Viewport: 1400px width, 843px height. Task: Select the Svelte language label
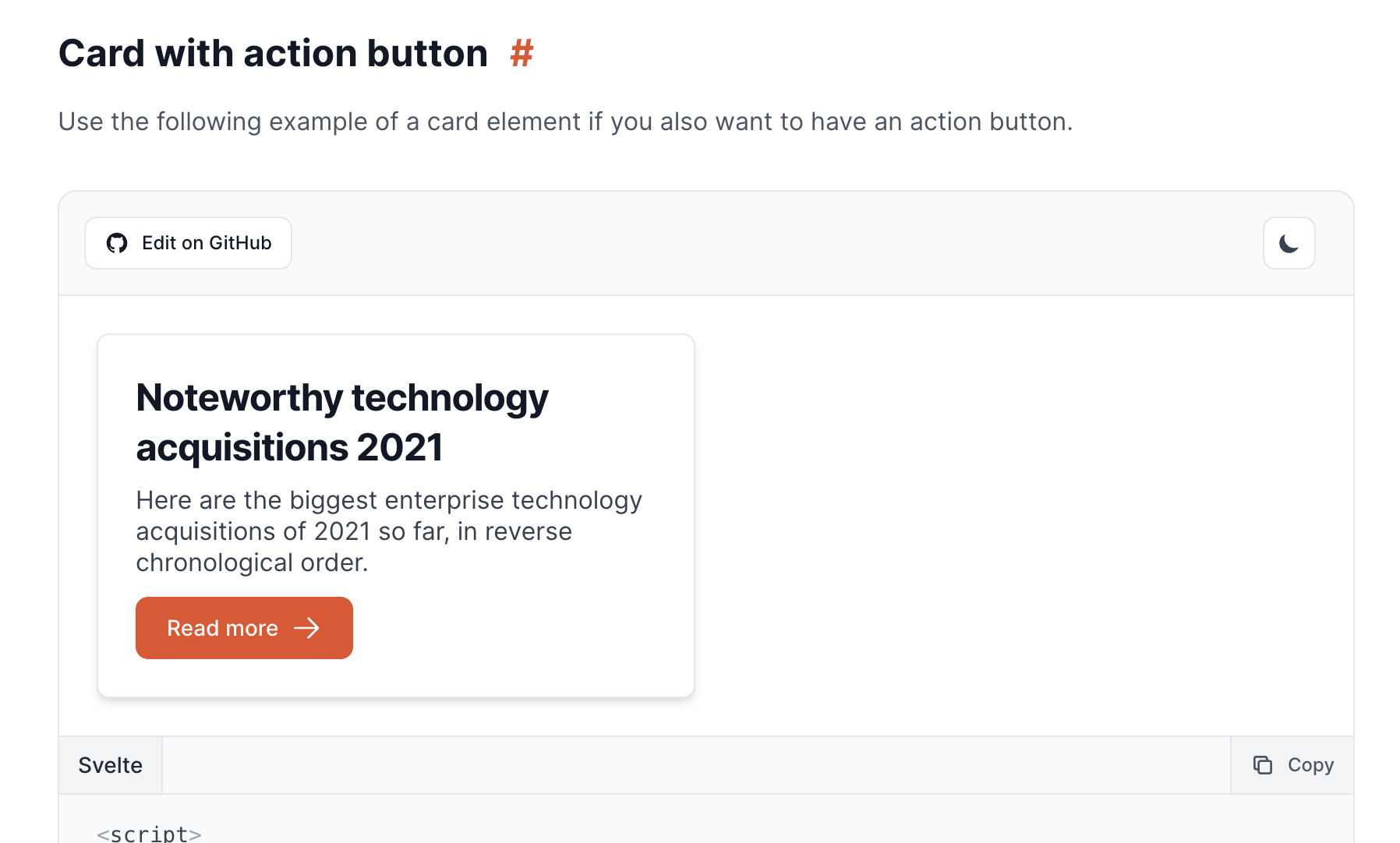point(110,764)
